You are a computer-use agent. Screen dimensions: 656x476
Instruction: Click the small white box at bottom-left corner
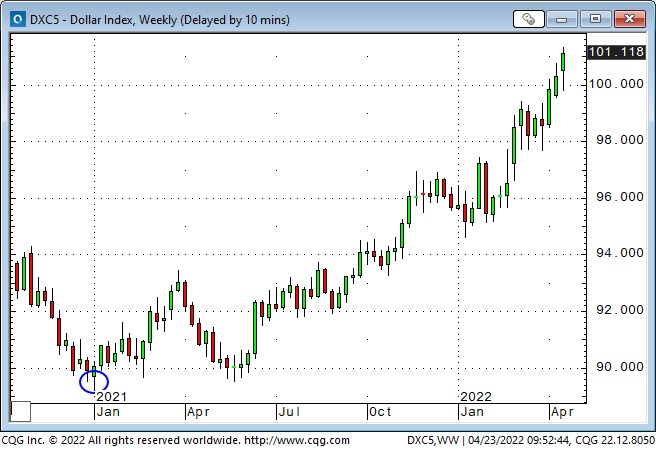(x=20, y=412)
